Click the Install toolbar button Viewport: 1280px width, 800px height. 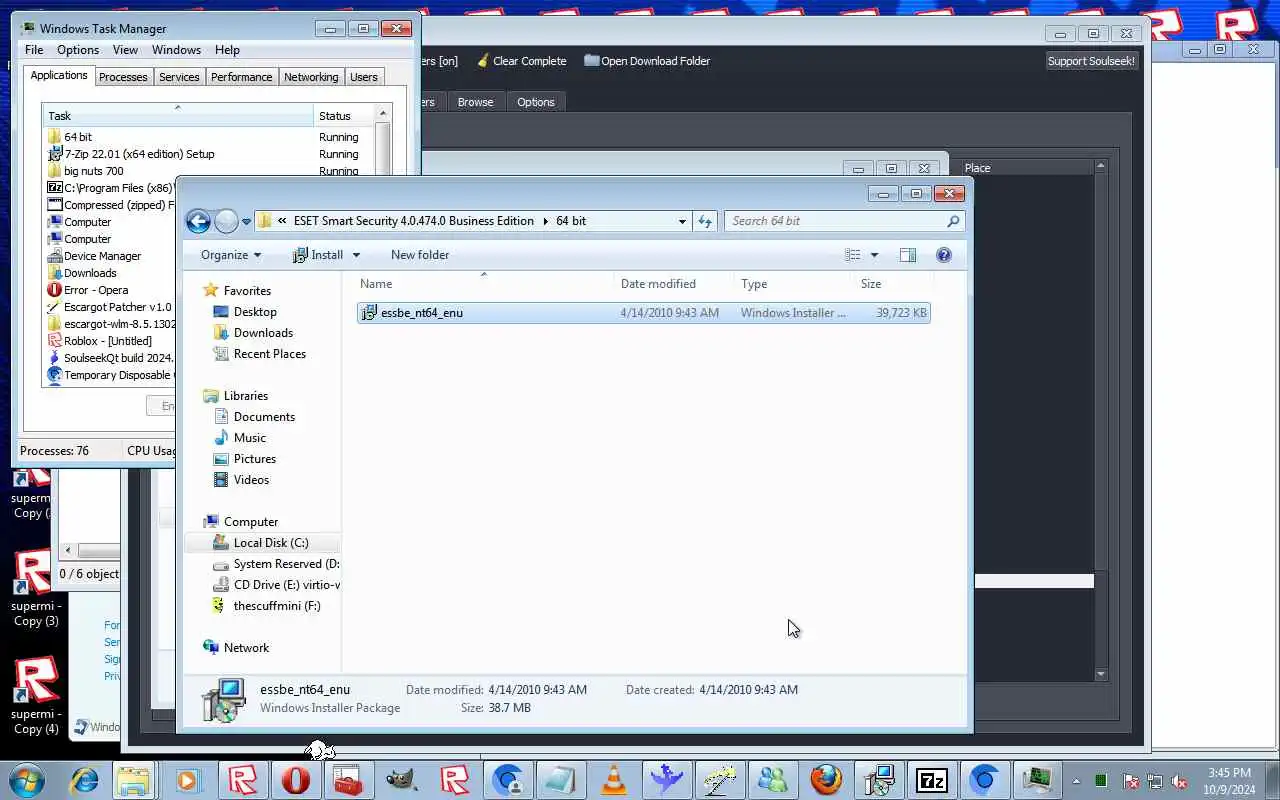click(318, 255)
